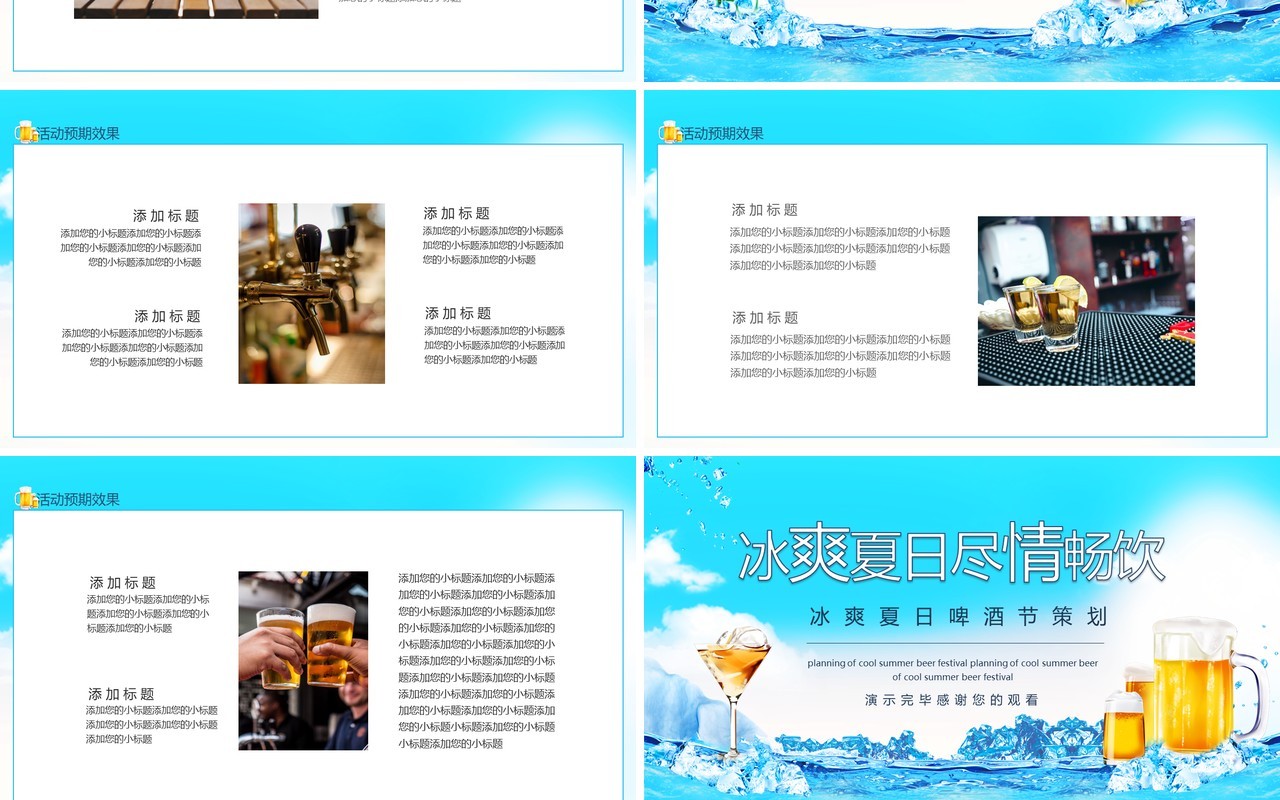Click the closing line "演示完毕感谢您的观看"

point(952,700)
